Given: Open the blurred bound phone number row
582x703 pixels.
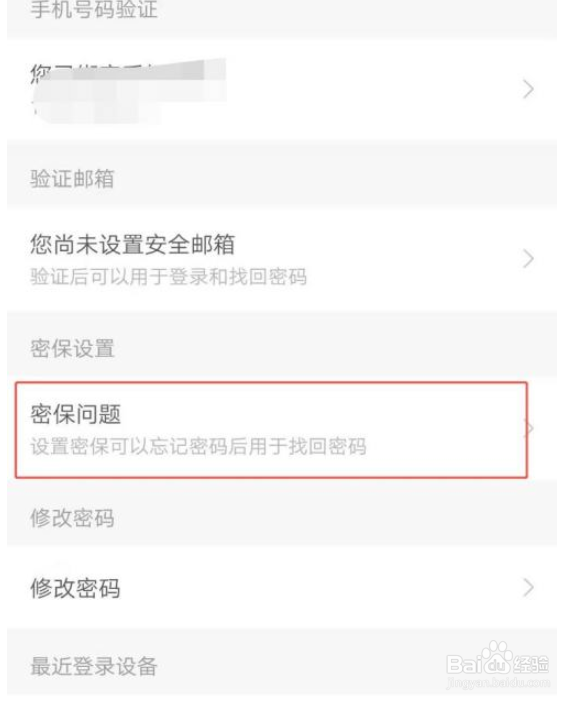Looking at the screenshot, I should pos(282,89).
